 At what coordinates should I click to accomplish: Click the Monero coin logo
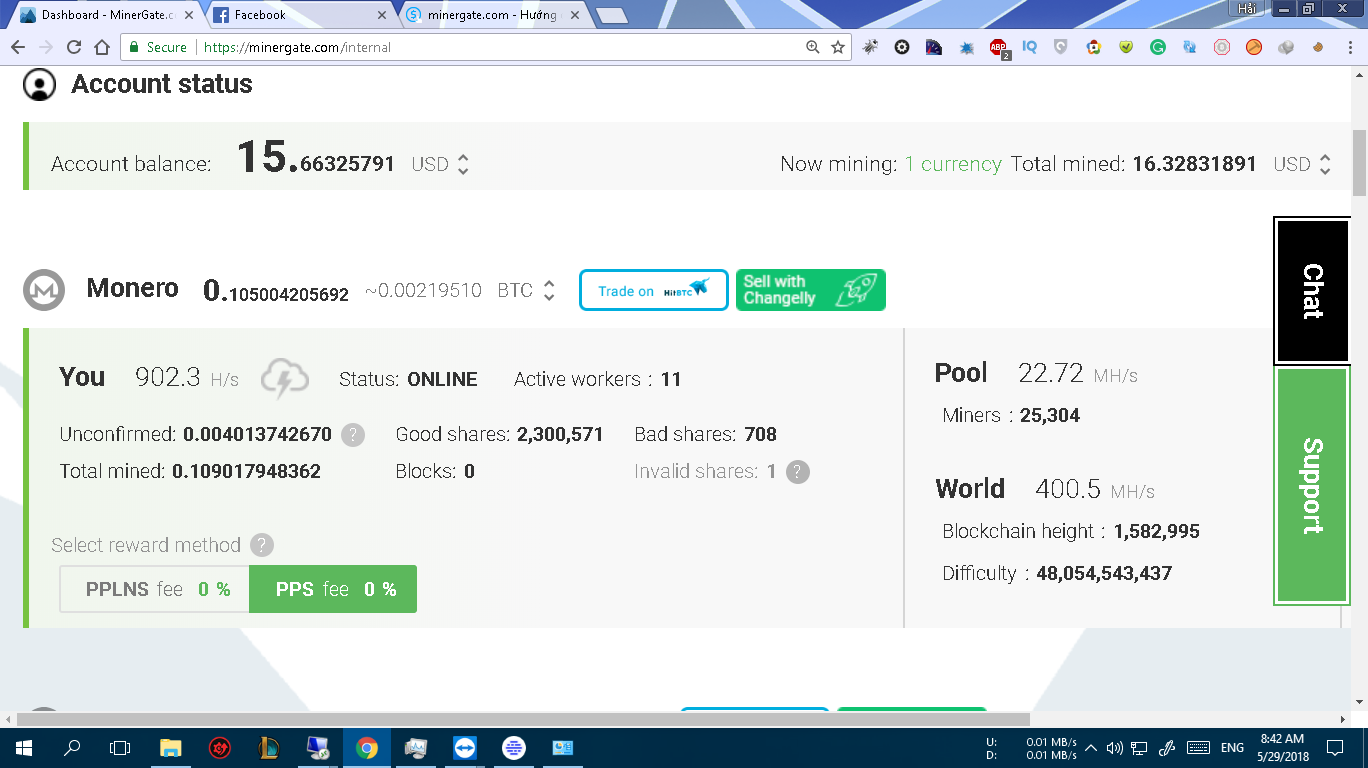pyautogui.click(x=44, y=290)
